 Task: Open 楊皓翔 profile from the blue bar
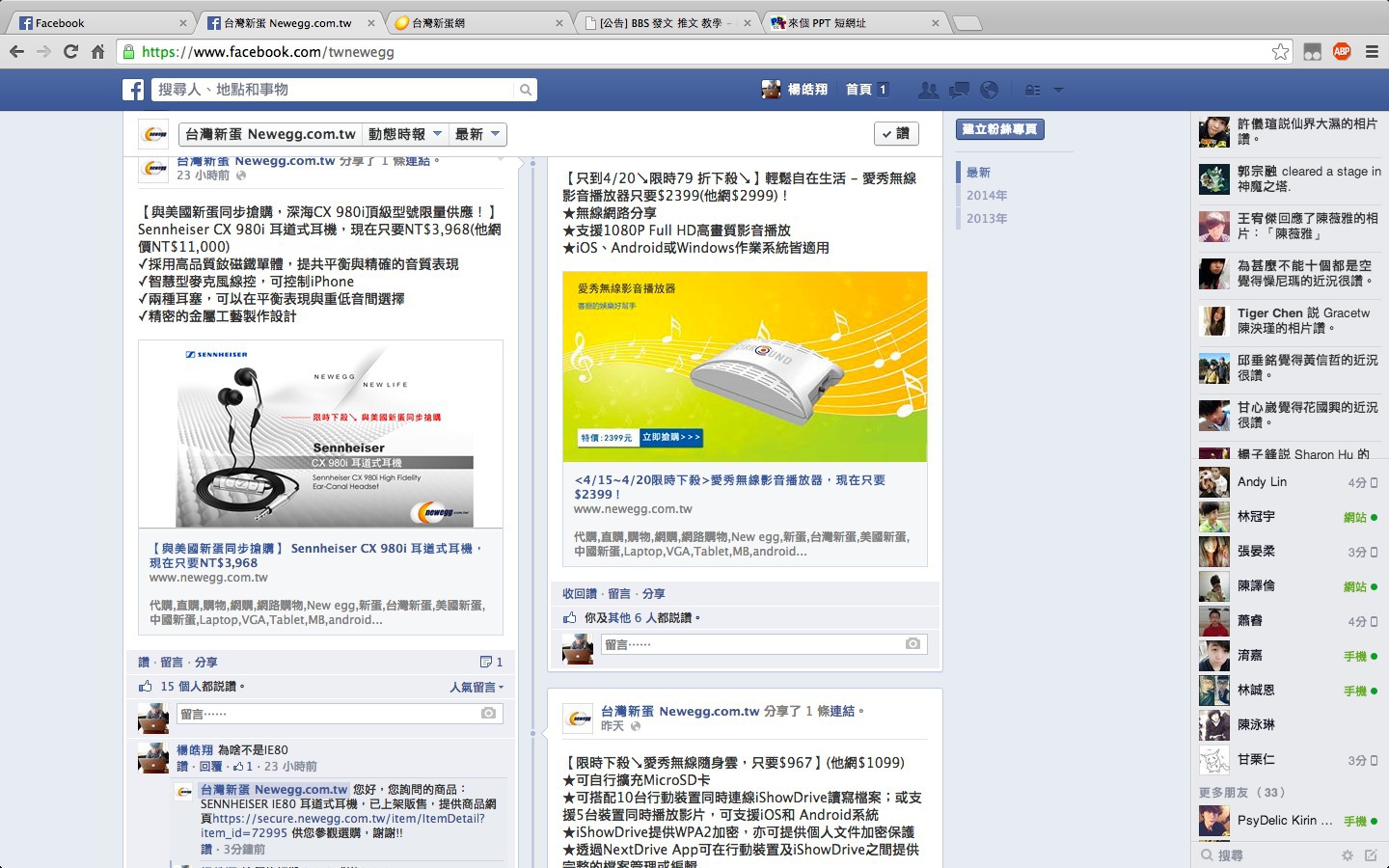795,90
